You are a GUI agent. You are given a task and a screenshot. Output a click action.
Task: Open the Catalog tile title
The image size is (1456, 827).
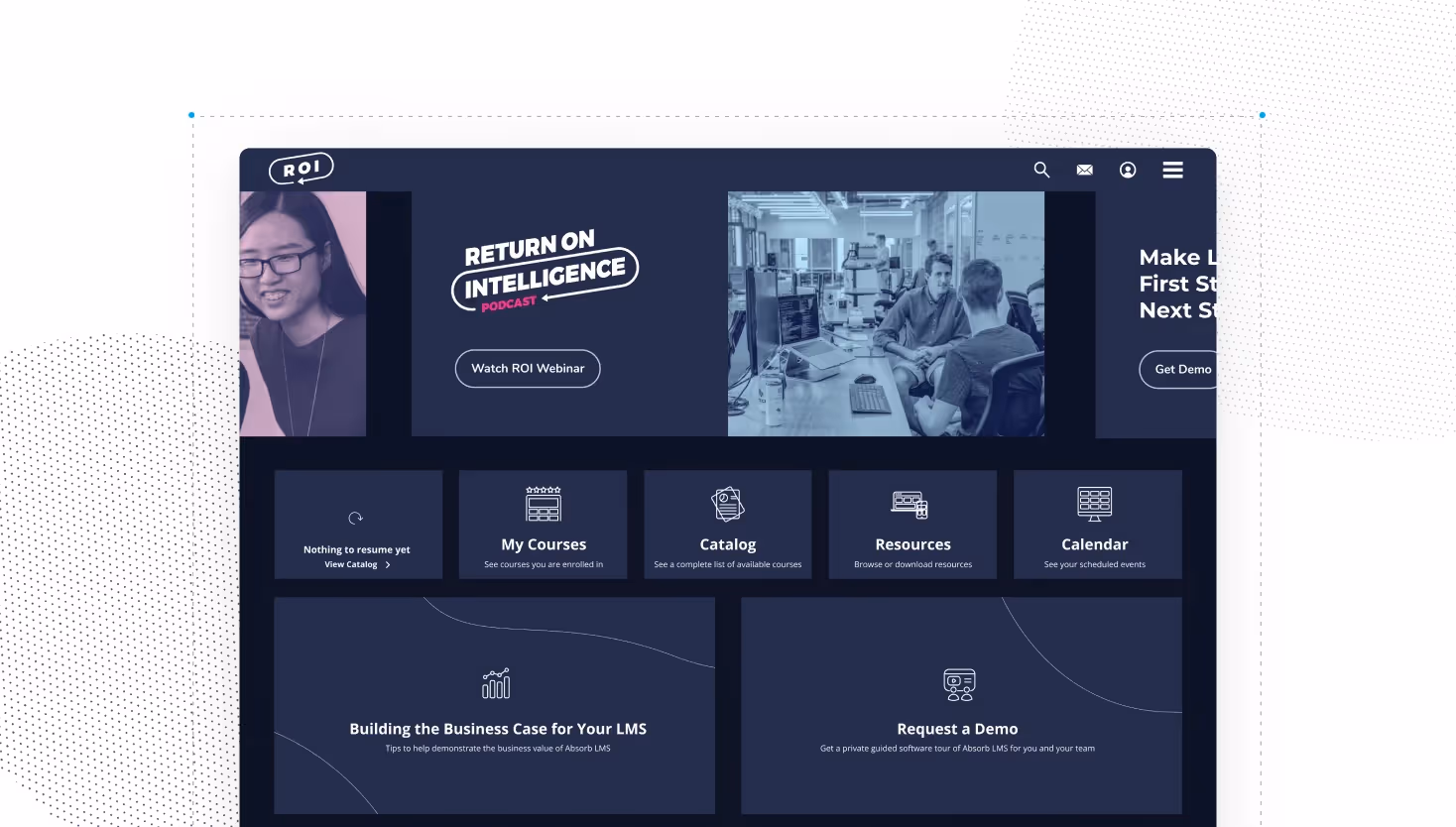tap(728, 544)
